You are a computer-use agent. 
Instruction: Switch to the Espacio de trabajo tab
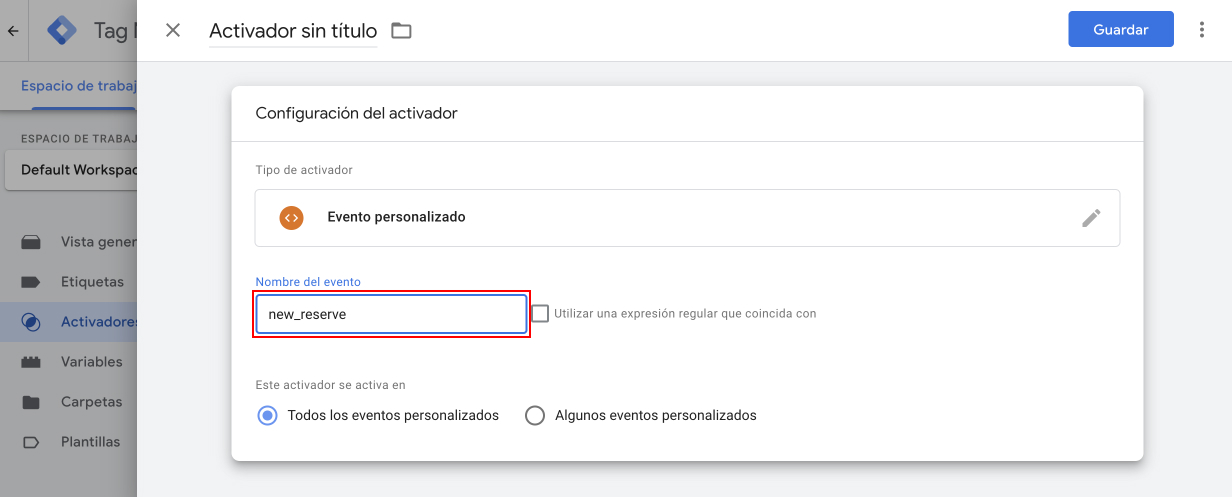[78, 86]
